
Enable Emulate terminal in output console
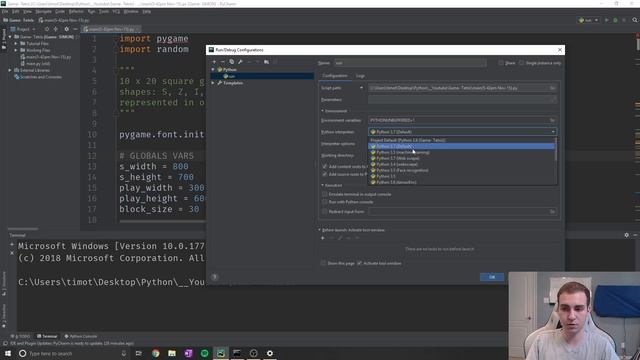pos(324,194)
